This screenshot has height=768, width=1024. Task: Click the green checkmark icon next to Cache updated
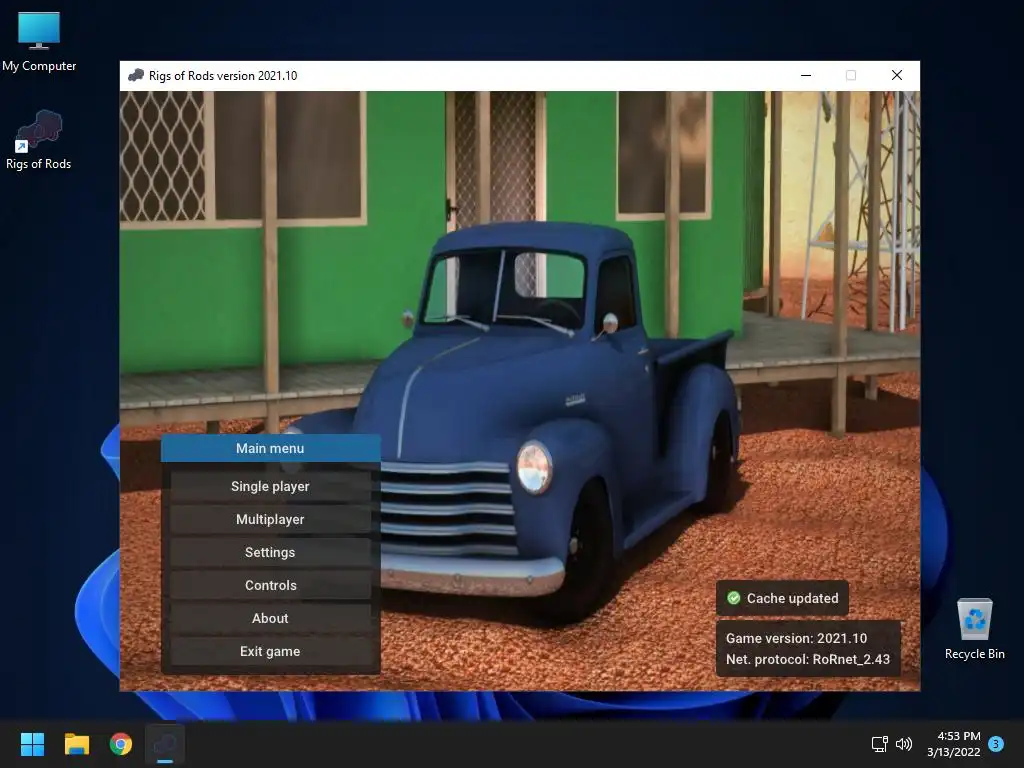click(733, 598)
